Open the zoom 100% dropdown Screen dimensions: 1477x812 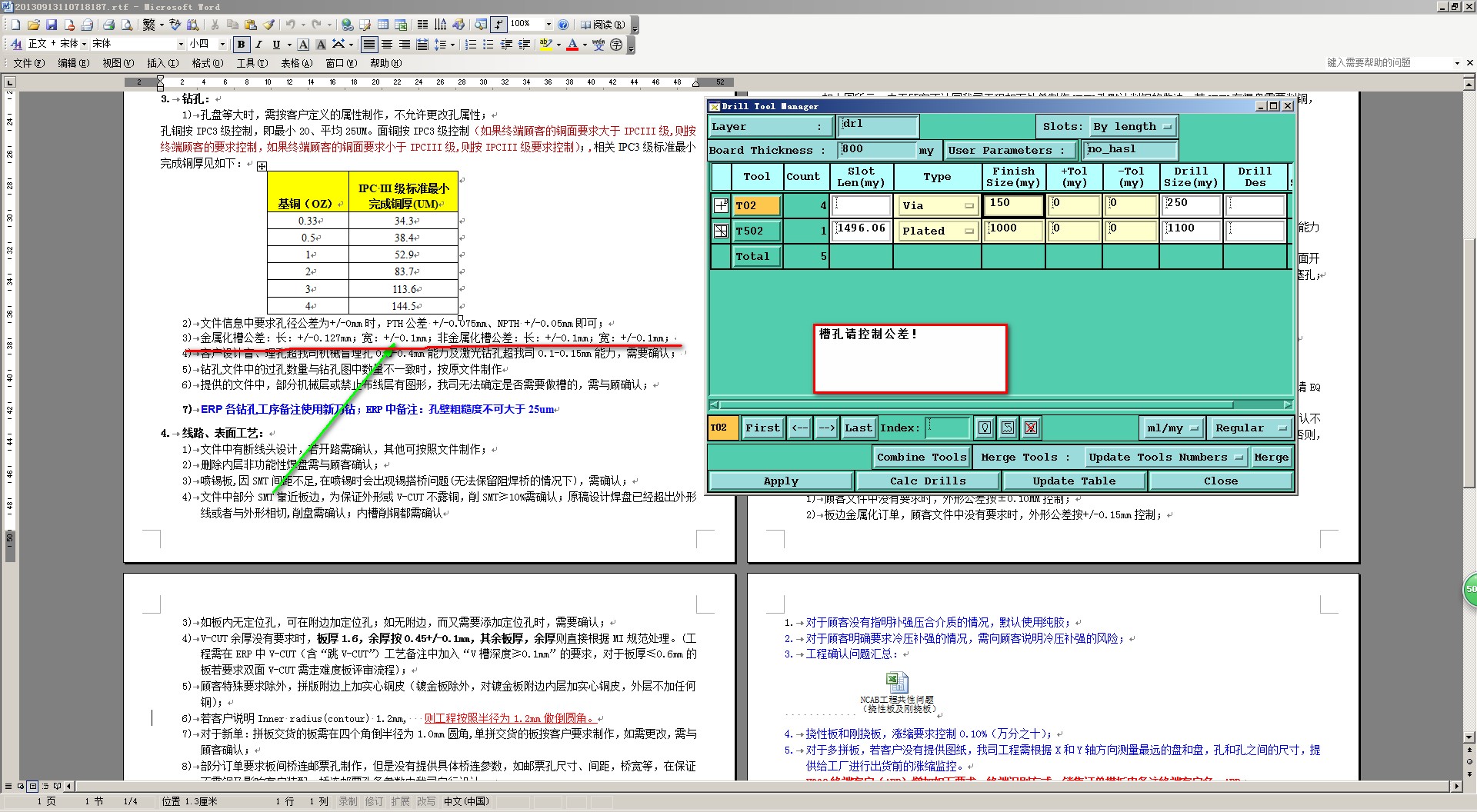(x=548, y=25)
